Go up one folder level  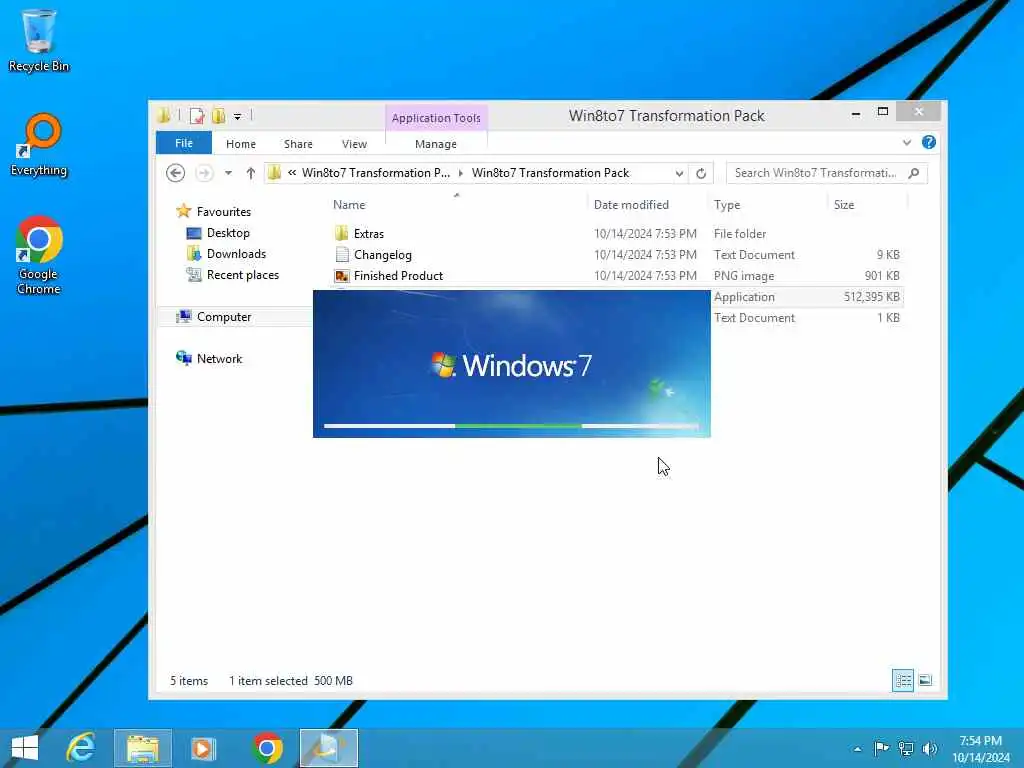(251, 173)
